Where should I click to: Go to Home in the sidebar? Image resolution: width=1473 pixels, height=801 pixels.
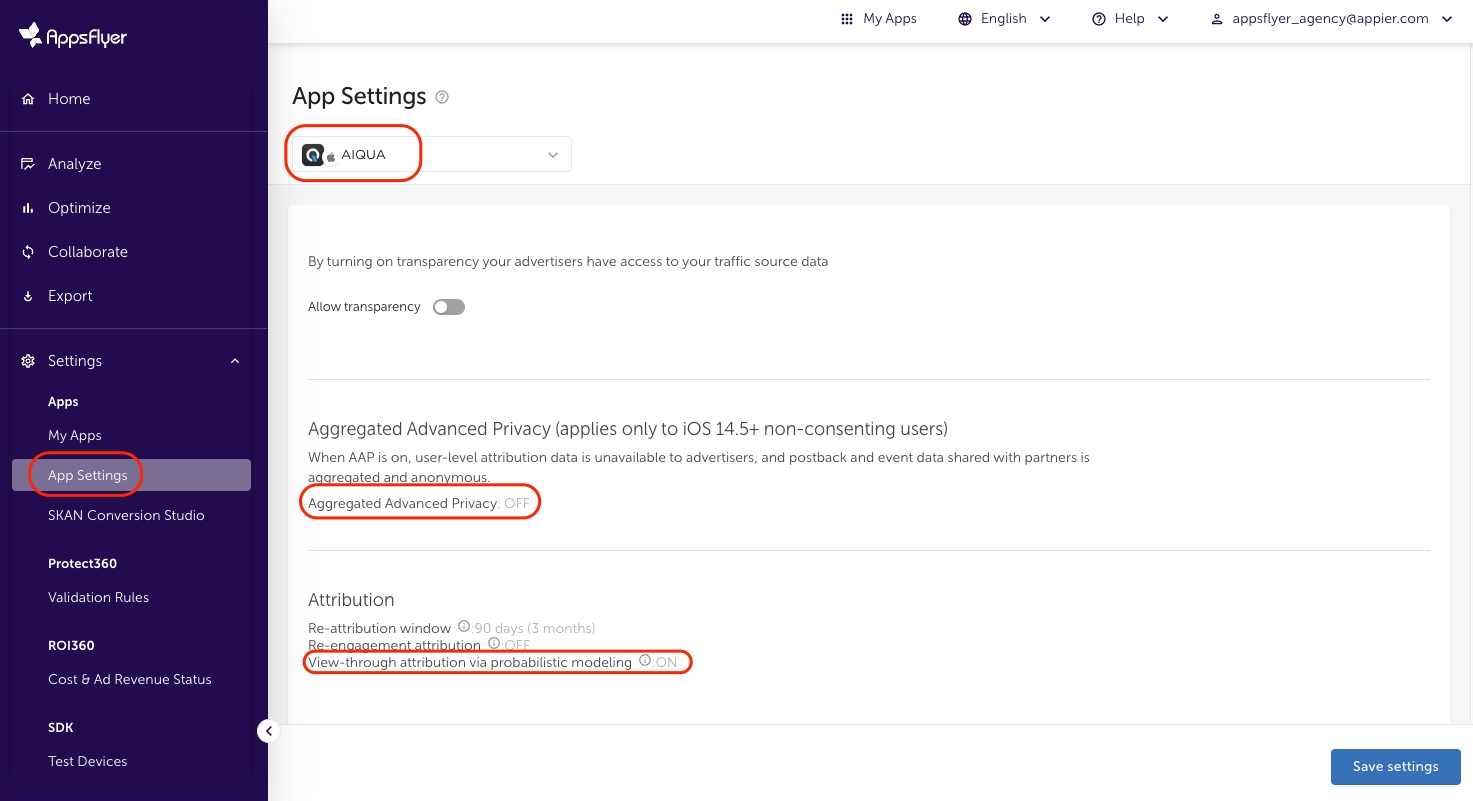pyautogui.click(x=69, y=99)
